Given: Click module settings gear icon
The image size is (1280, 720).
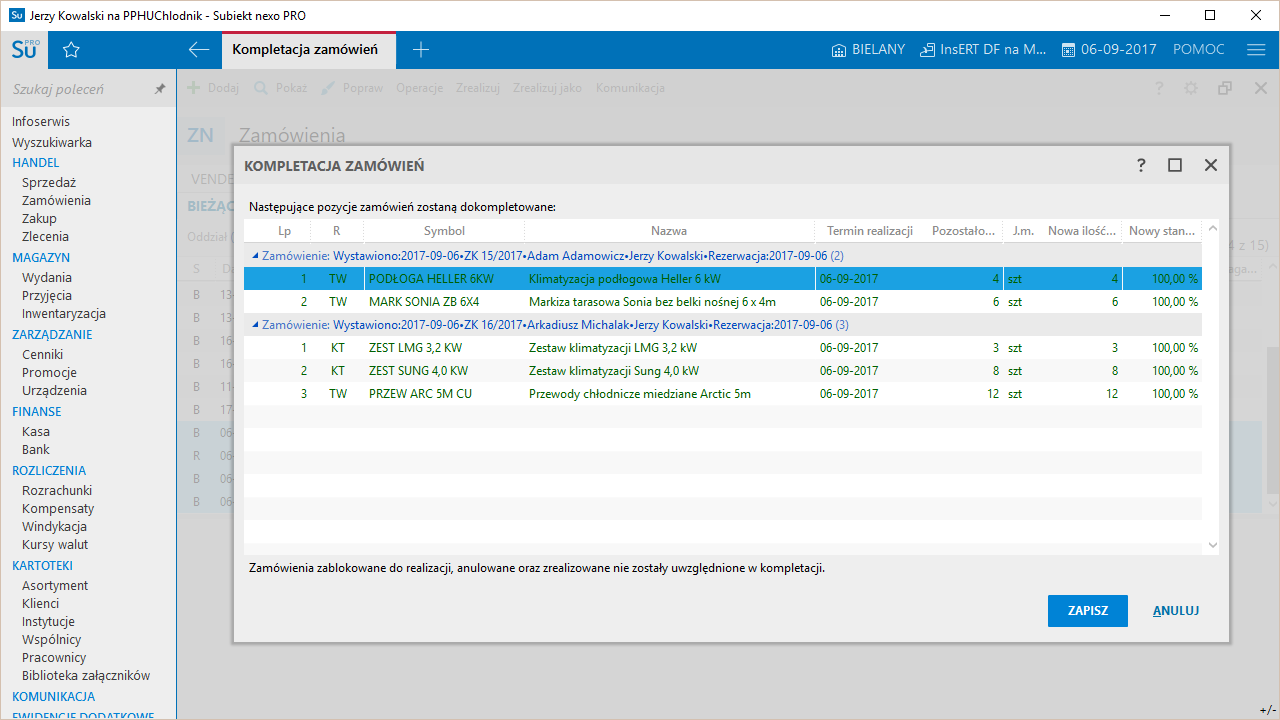Looking at the screenshot, I should coord(1191,88).
